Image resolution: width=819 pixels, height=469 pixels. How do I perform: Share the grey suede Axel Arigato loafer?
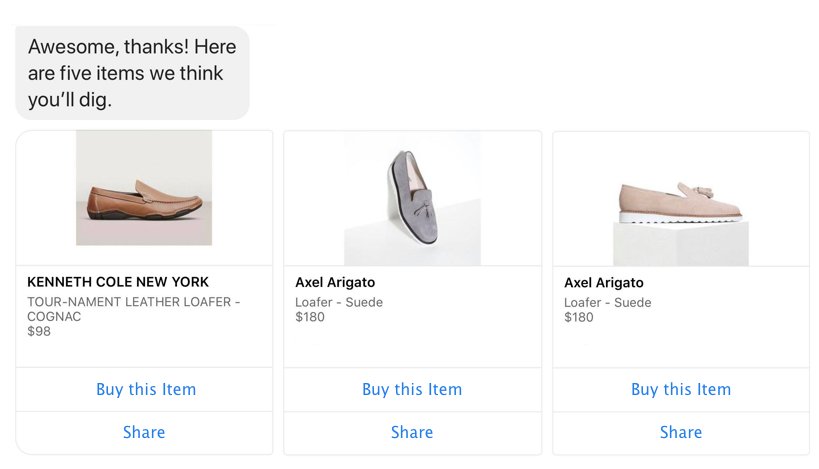[x=412, y=432]
